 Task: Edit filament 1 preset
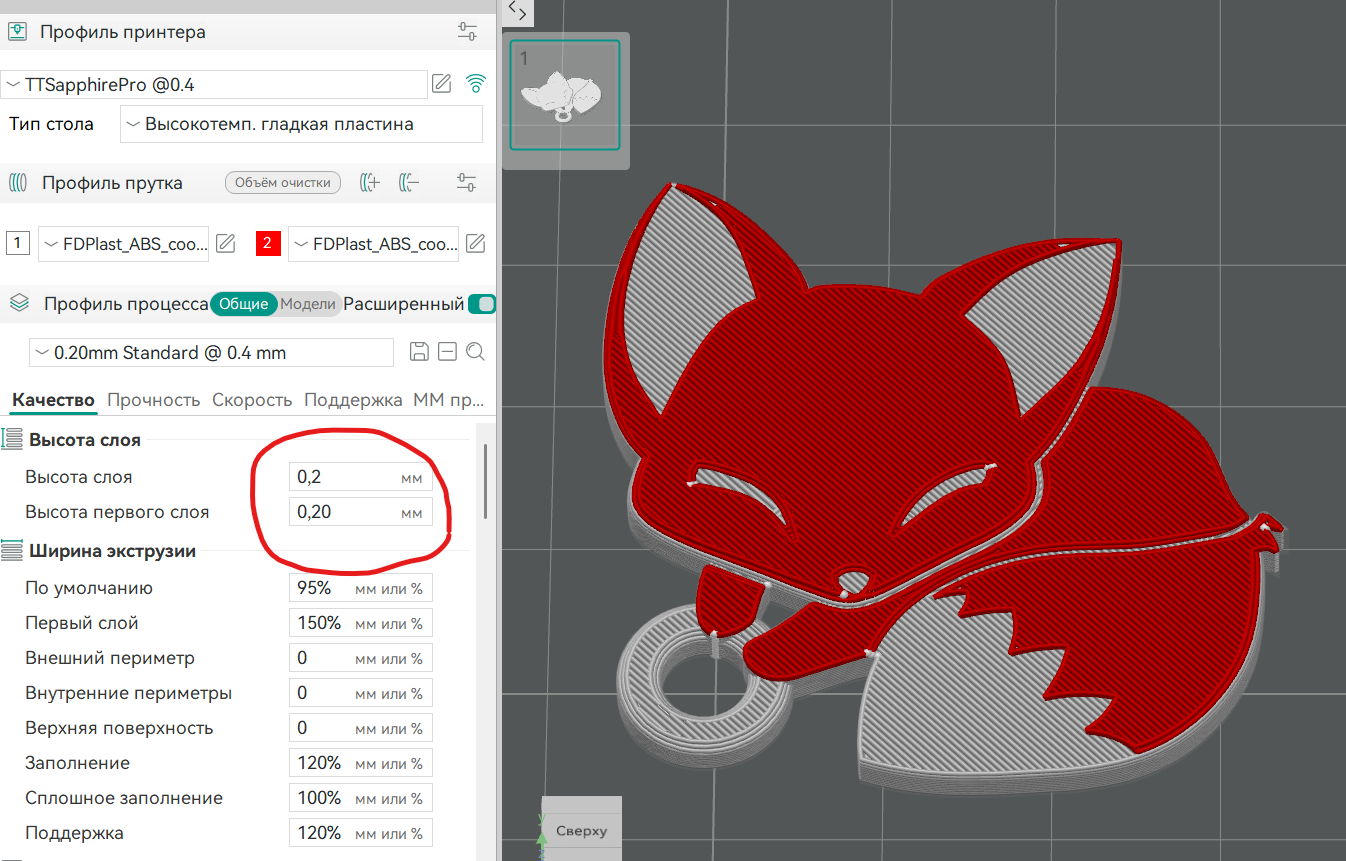pyautogui.click(x=226, y=243)
